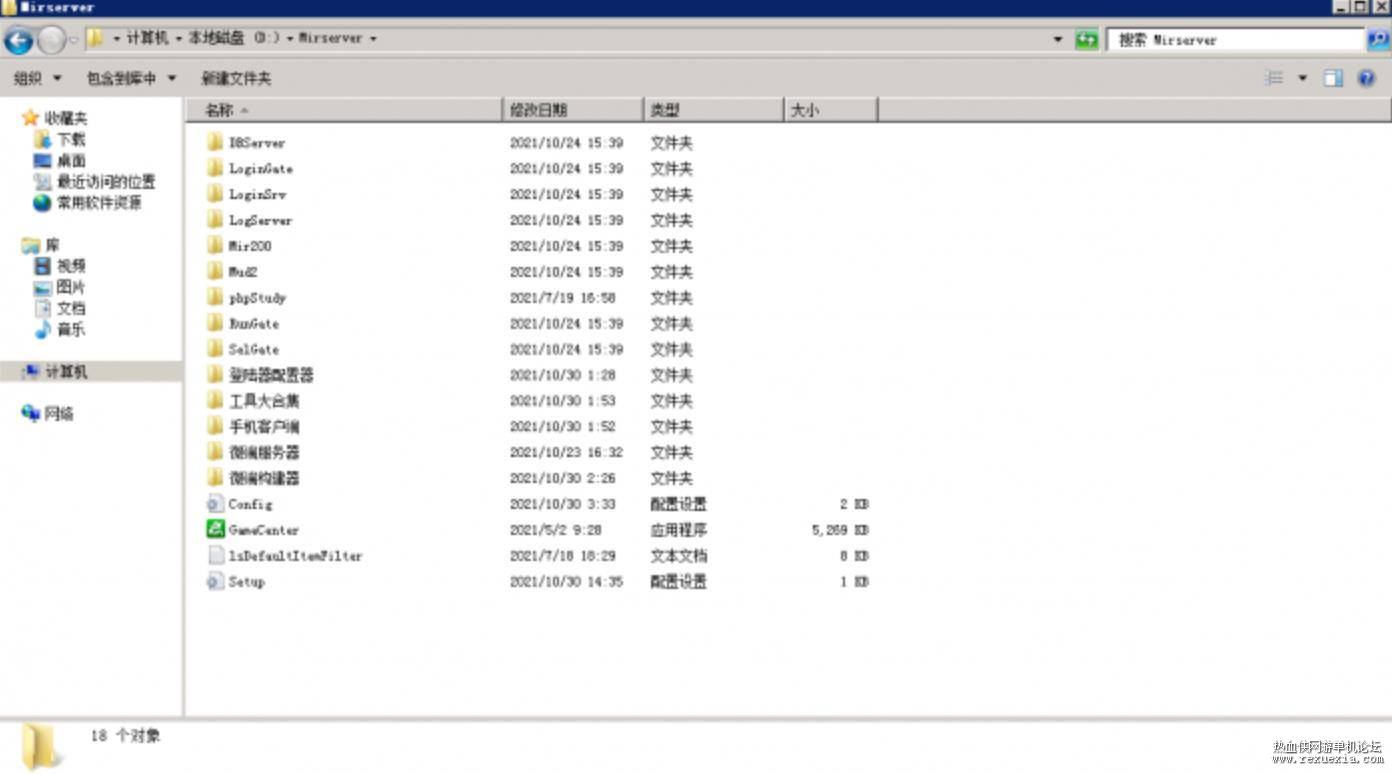The width and height of the screenshot is (1392, 774).
Task: Select the DBServer folder icon
Action: click(x=215, y=142)
